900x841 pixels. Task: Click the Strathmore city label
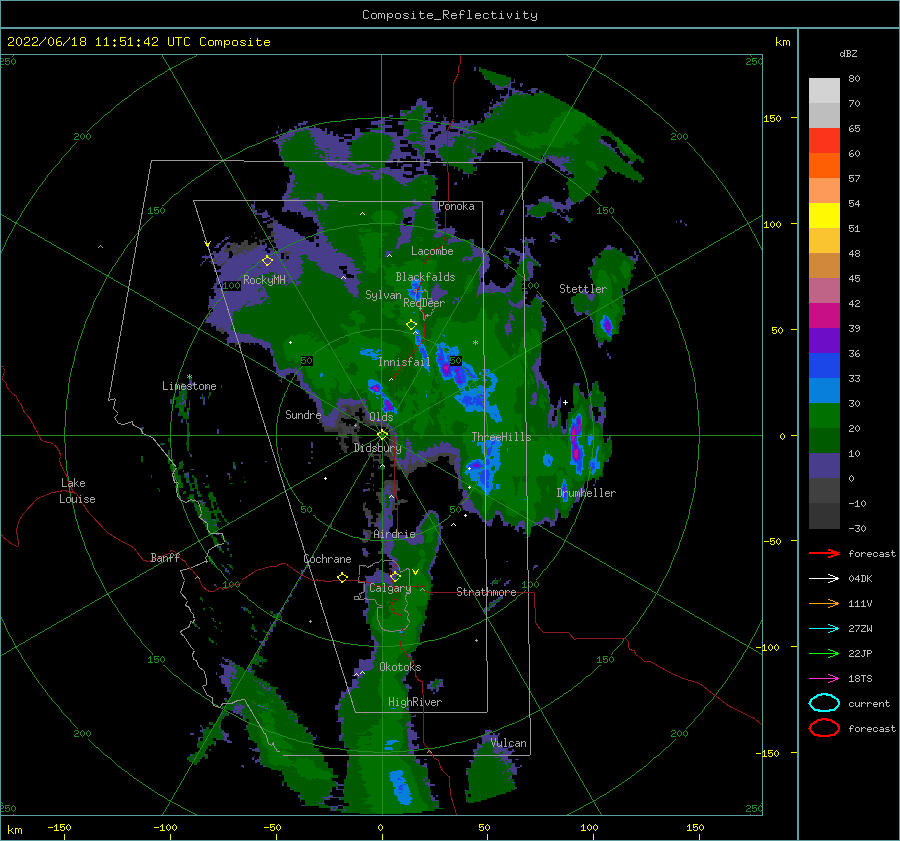pyautogui.click(x=486, y=592)
